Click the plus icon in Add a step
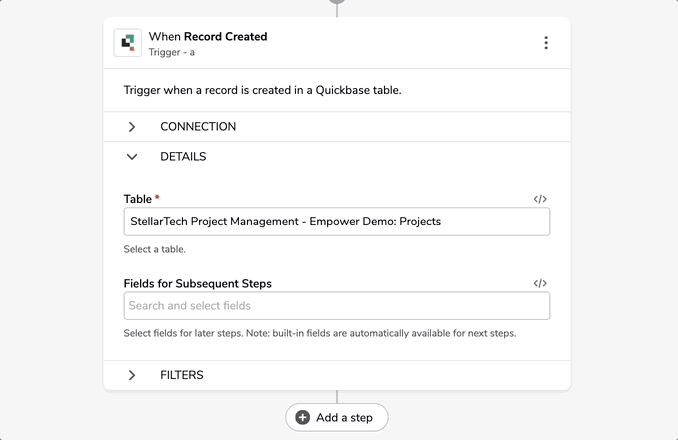This screenshot has width=678, height=440. tap(303, 418)
